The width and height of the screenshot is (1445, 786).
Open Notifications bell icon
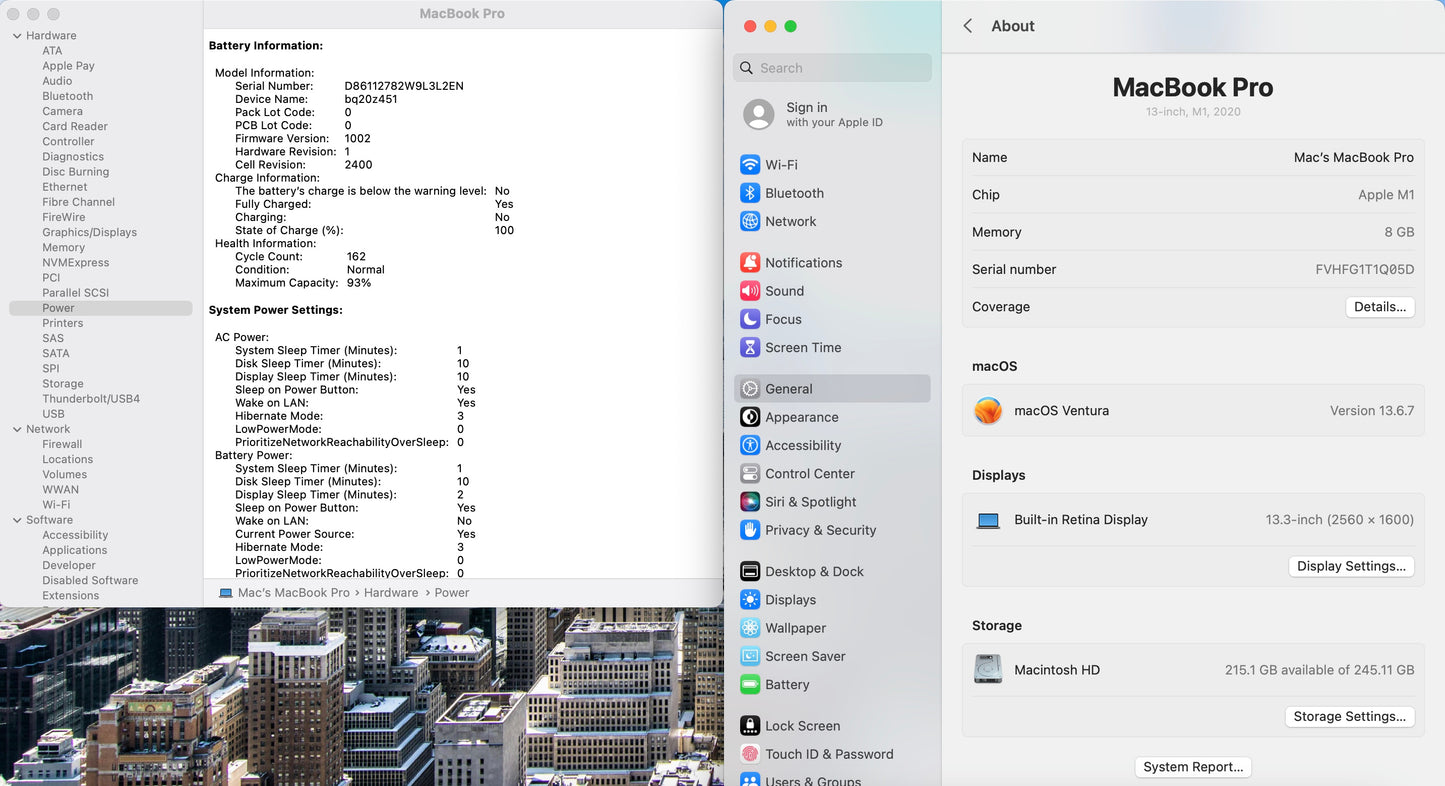click(750, 263)
